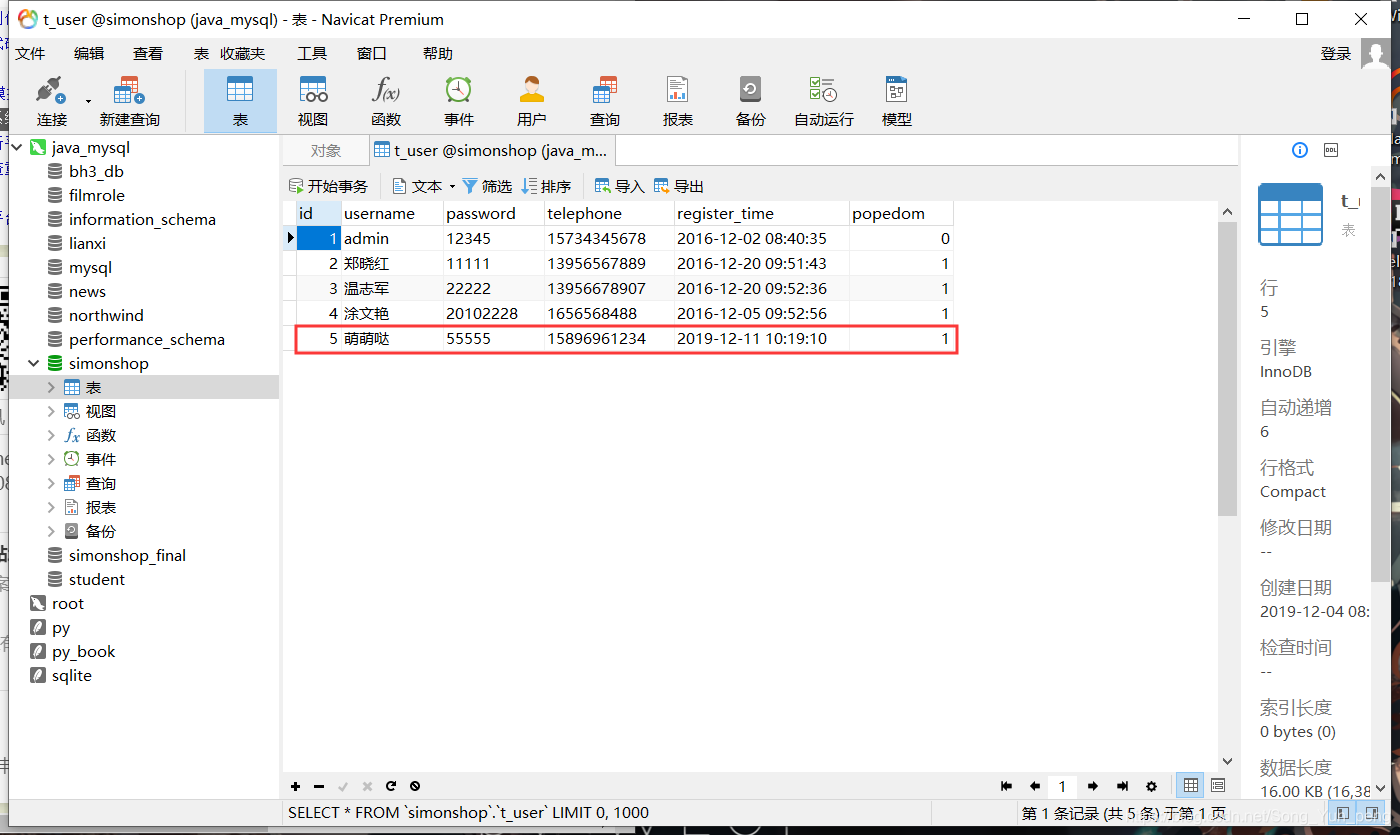Click the stop icon in bottom bar
1400x835 pixels.
(x=415, y=786)
